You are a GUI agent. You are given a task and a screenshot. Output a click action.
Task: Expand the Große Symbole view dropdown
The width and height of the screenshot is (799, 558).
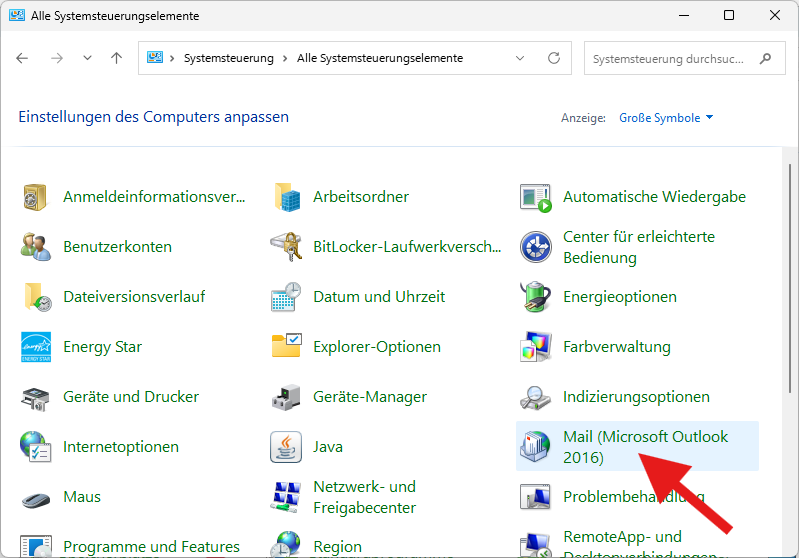click(x=666, y=118)
